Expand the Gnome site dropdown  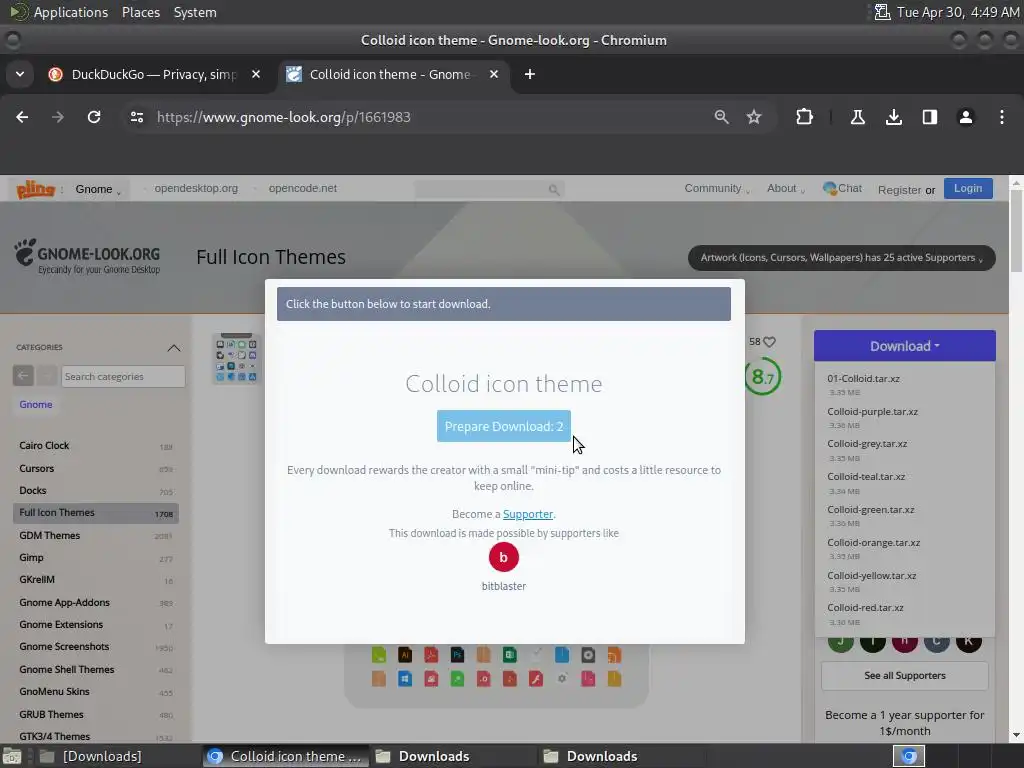pos(98,189)
